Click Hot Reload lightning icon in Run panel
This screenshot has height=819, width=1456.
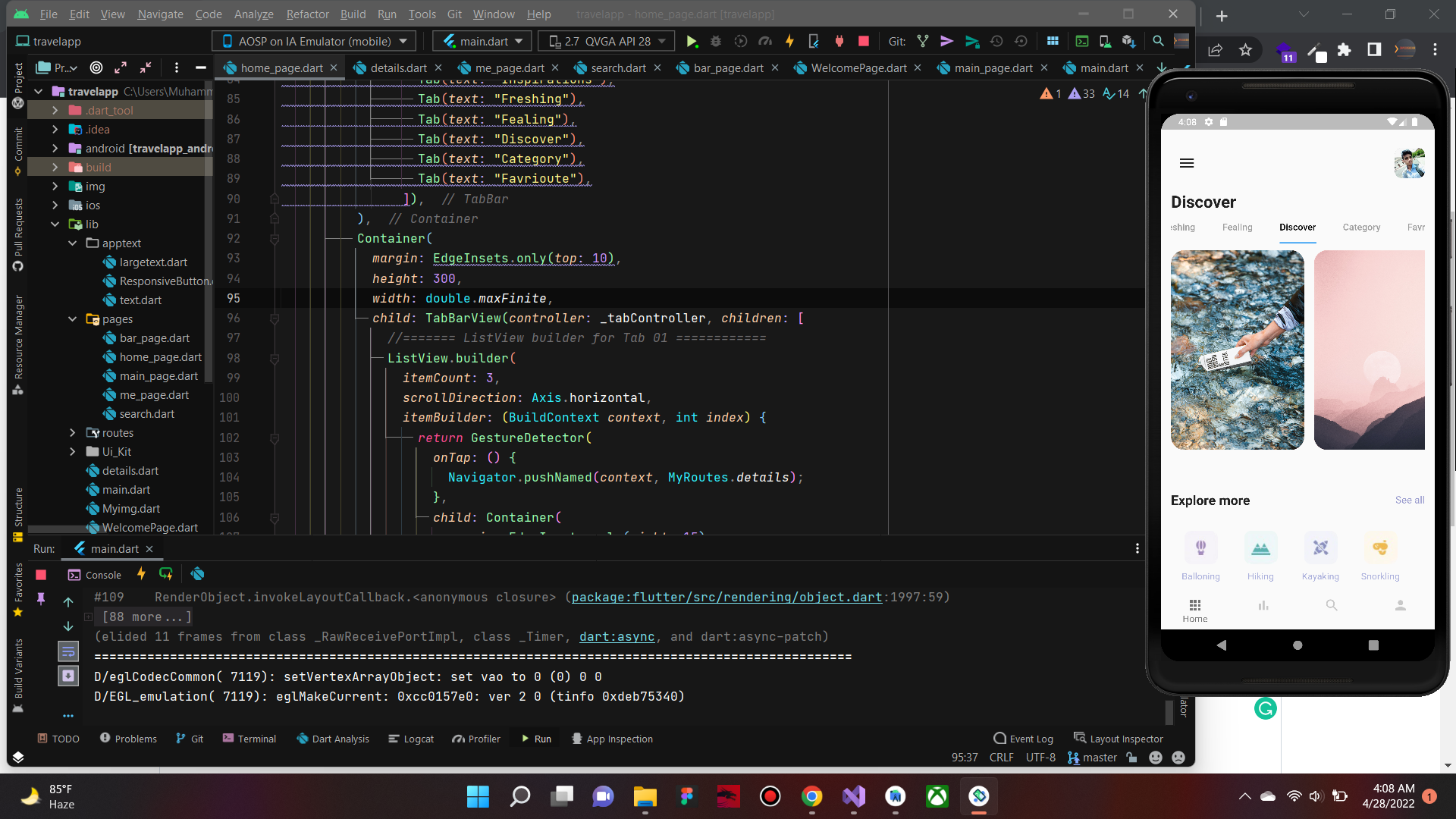tap(141, 574)
